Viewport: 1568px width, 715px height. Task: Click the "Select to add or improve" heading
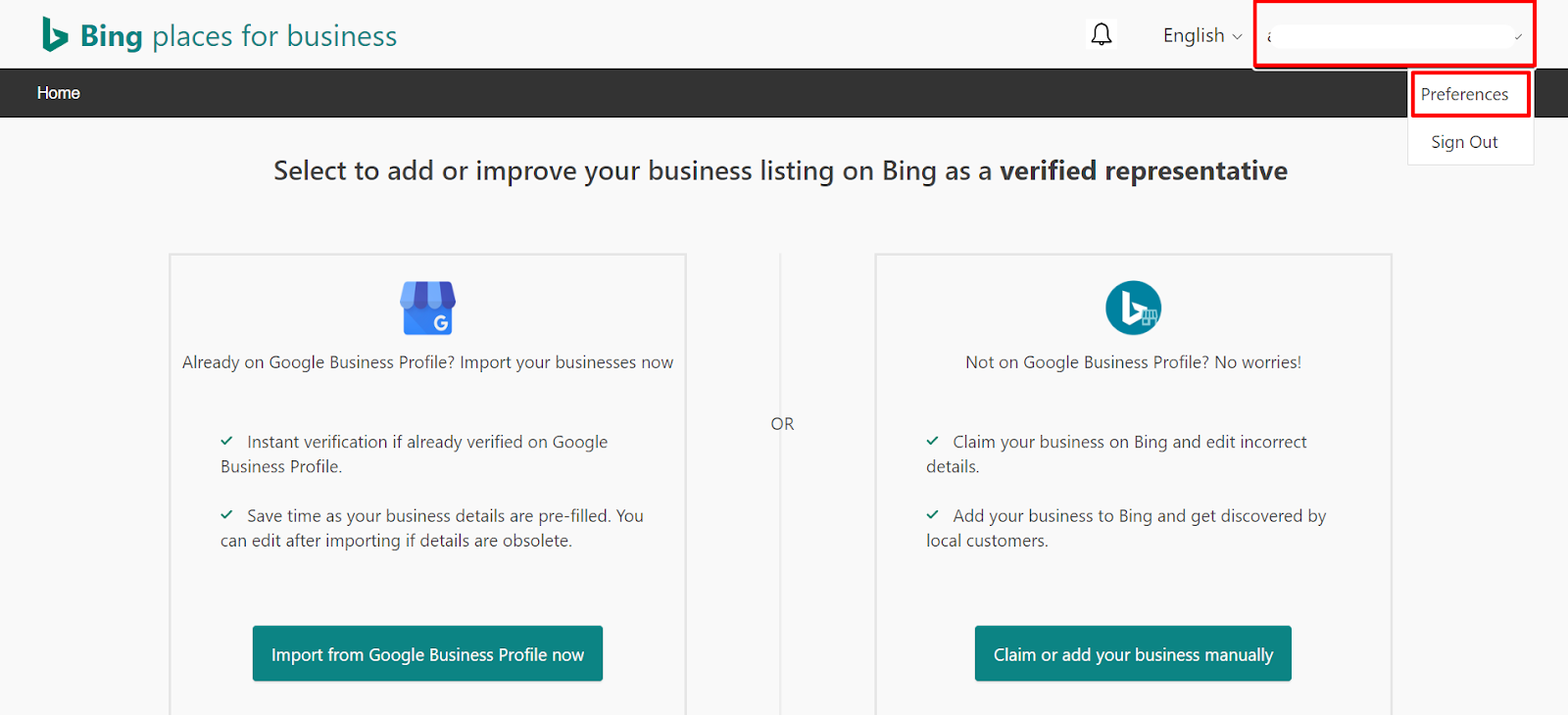(x=780, y=171)
